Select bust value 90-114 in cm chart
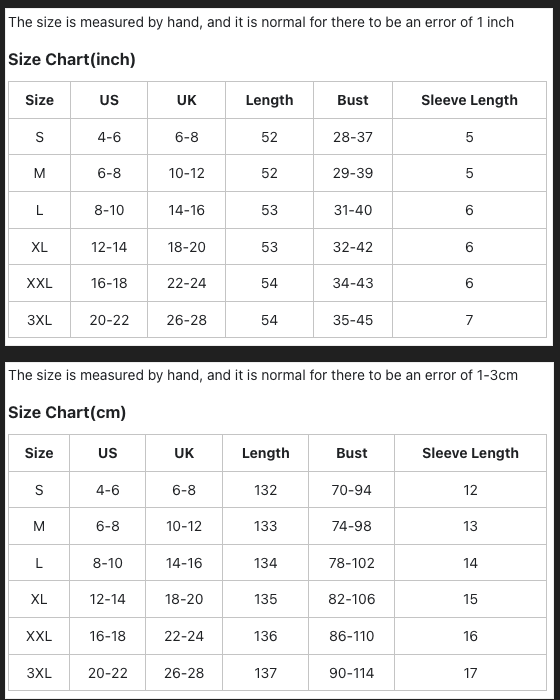Image resolution: width=560 pixels, height=700 pixels. point(351,673)
